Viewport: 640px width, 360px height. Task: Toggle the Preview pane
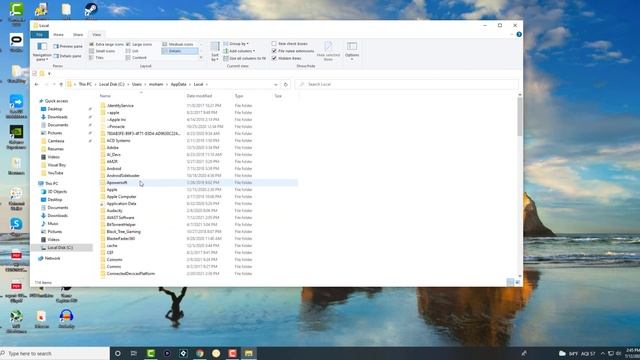click(68, 46)
